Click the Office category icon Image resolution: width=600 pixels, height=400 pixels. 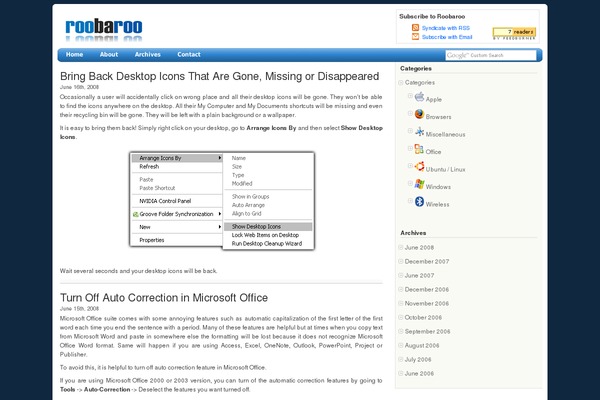point(419,149)
